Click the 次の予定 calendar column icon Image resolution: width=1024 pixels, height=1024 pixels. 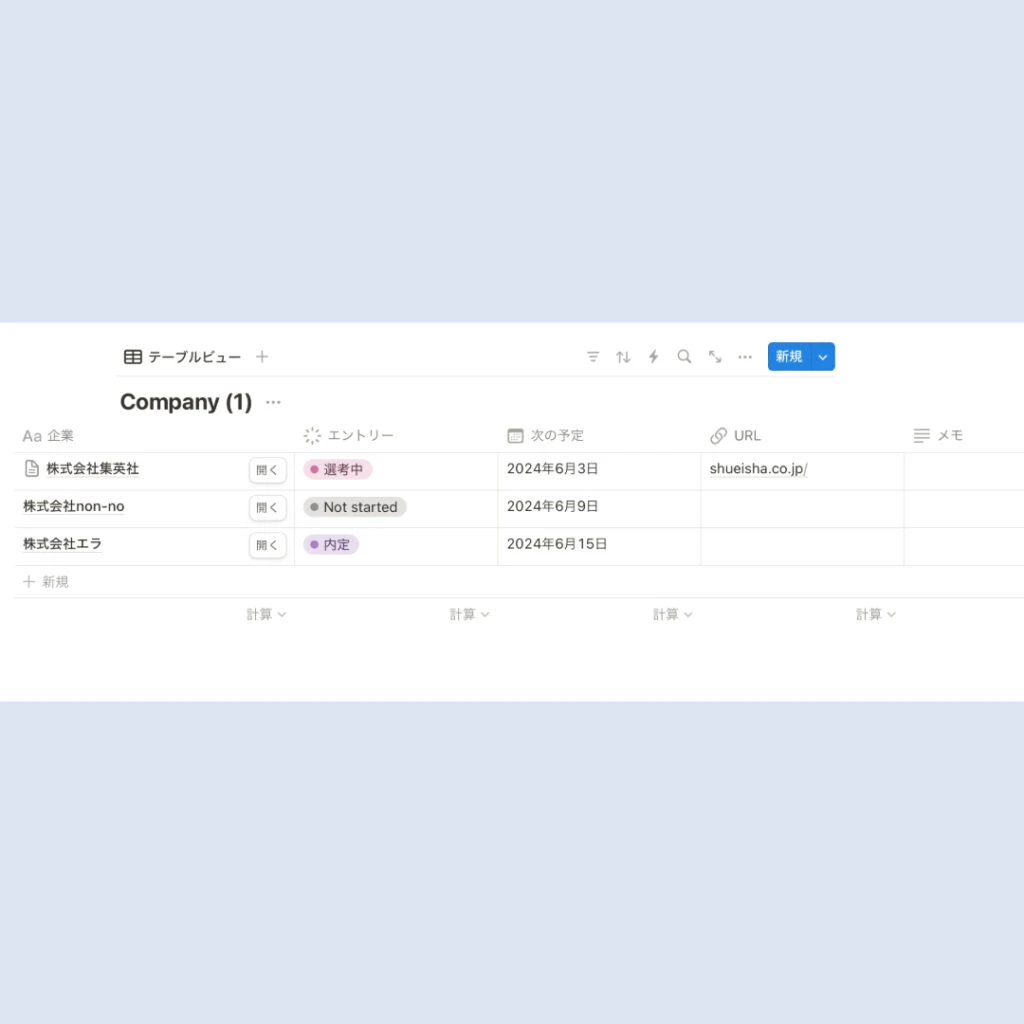(x=515, y=436)
